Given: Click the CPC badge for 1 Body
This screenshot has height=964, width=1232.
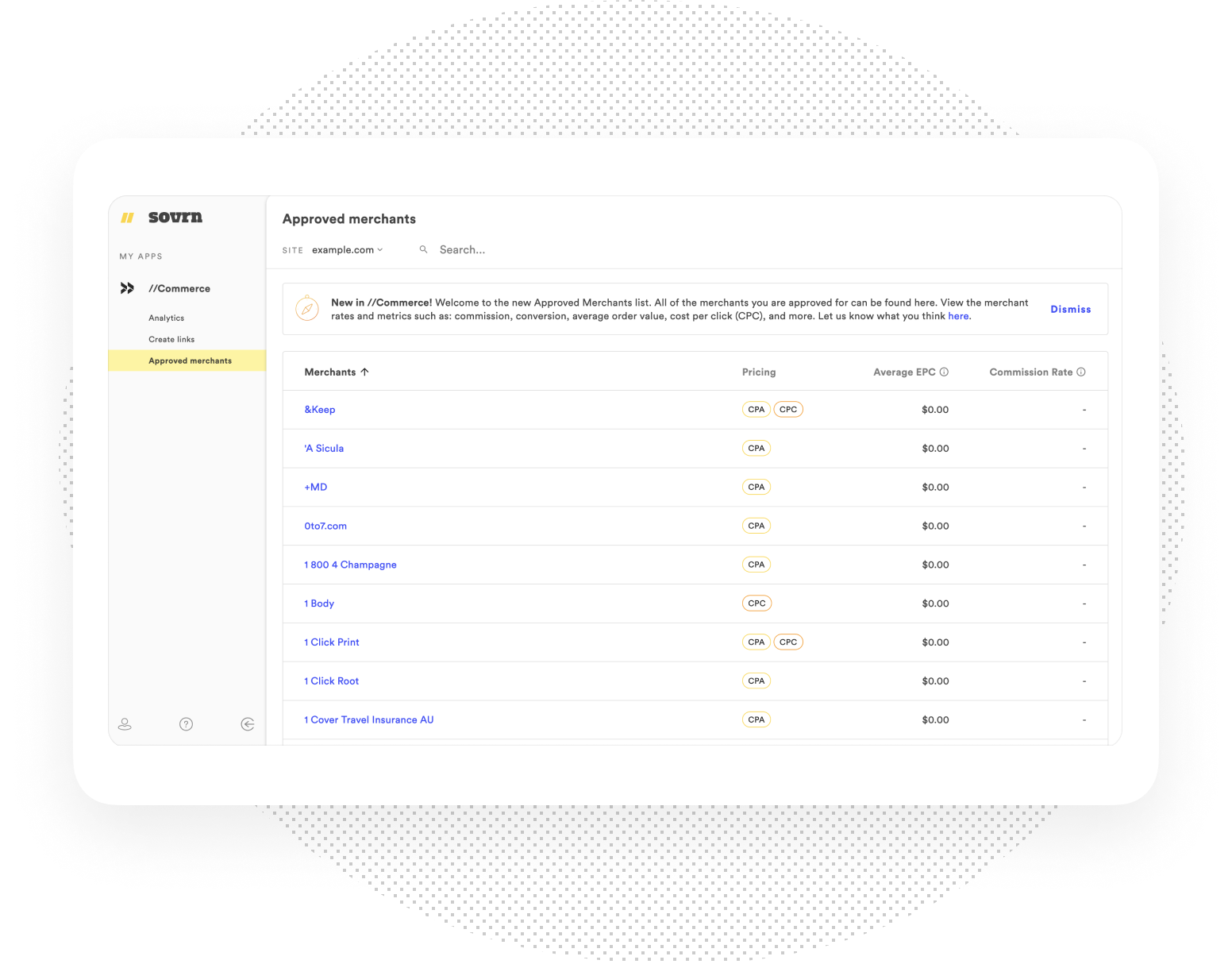Looking at the screenshot, I should (756, 603).
